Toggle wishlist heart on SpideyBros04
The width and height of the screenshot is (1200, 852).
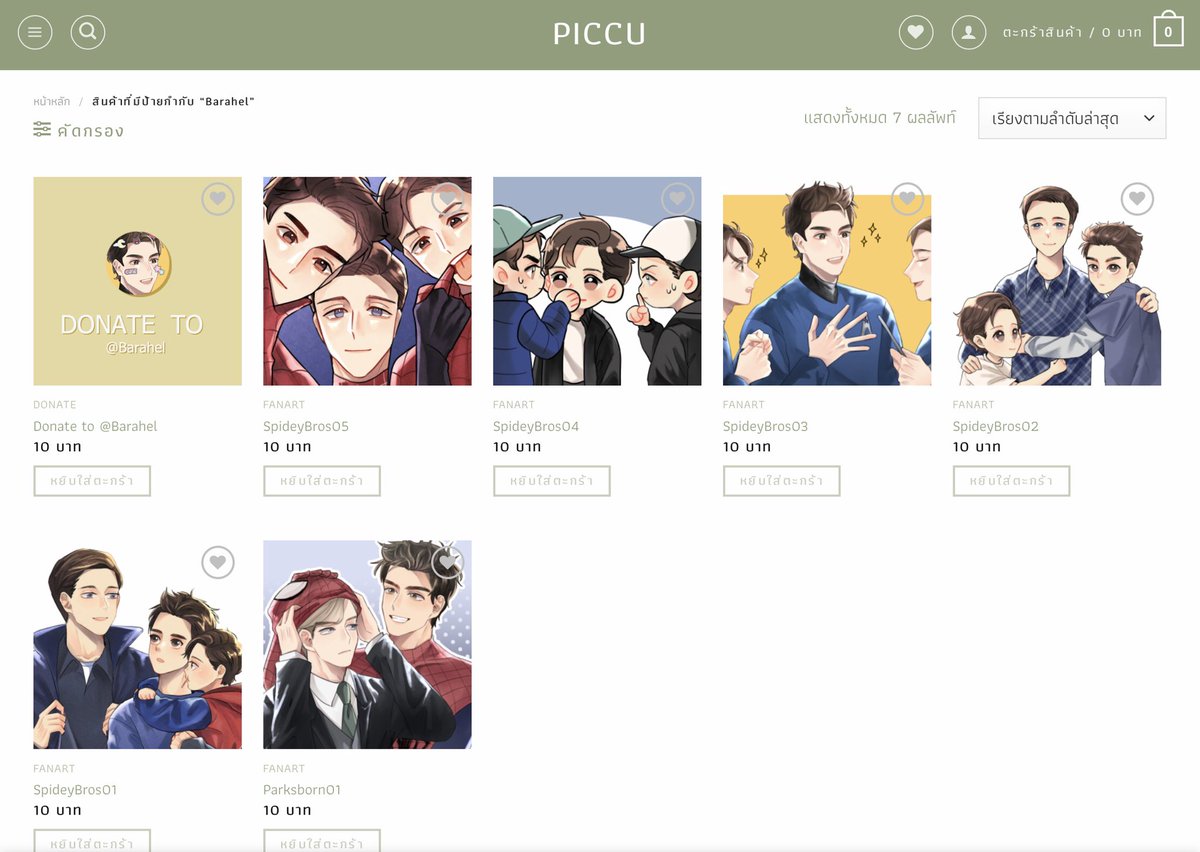(x=678, y=199)
